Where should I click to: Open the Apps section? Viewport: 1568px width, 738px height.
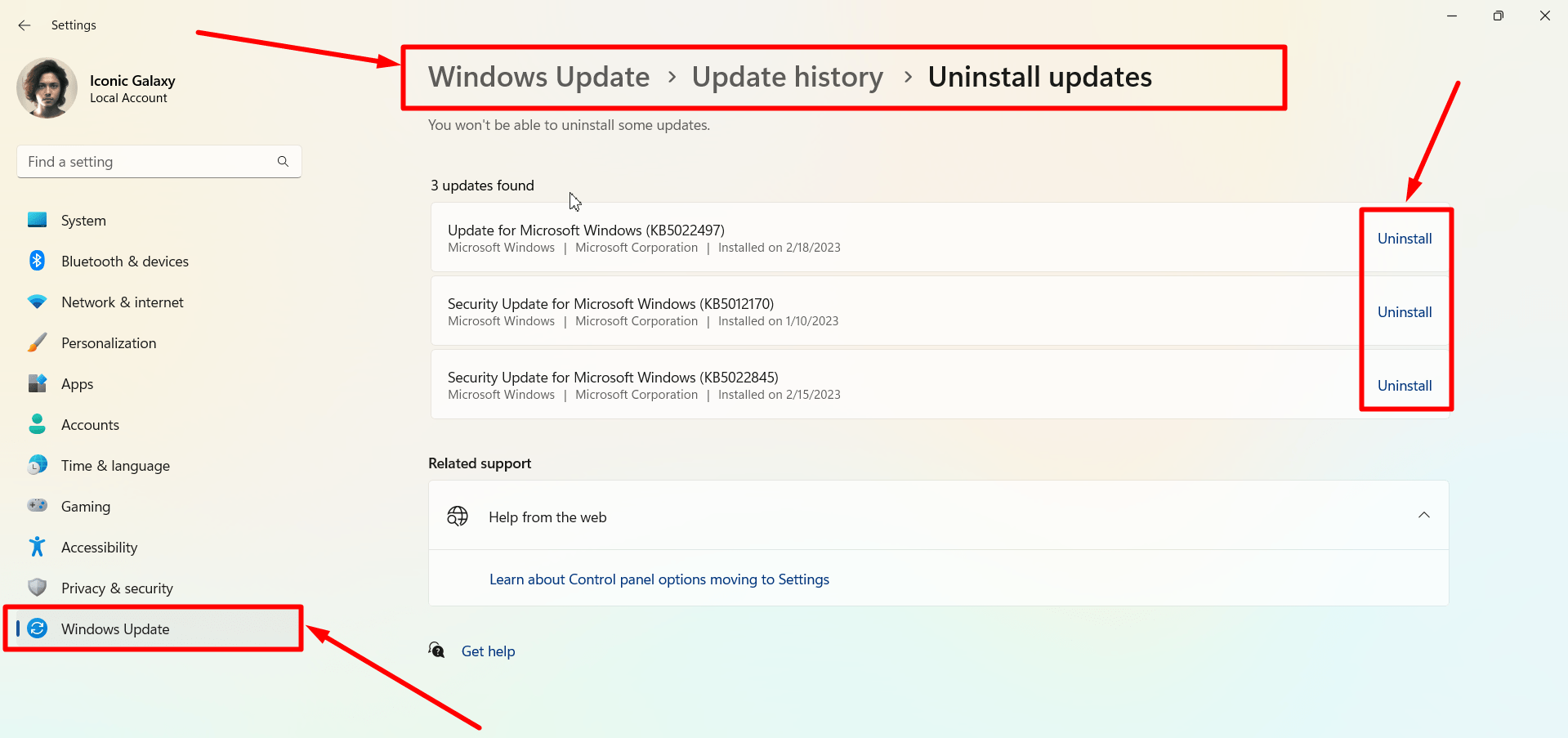click(x=78, y=383)
